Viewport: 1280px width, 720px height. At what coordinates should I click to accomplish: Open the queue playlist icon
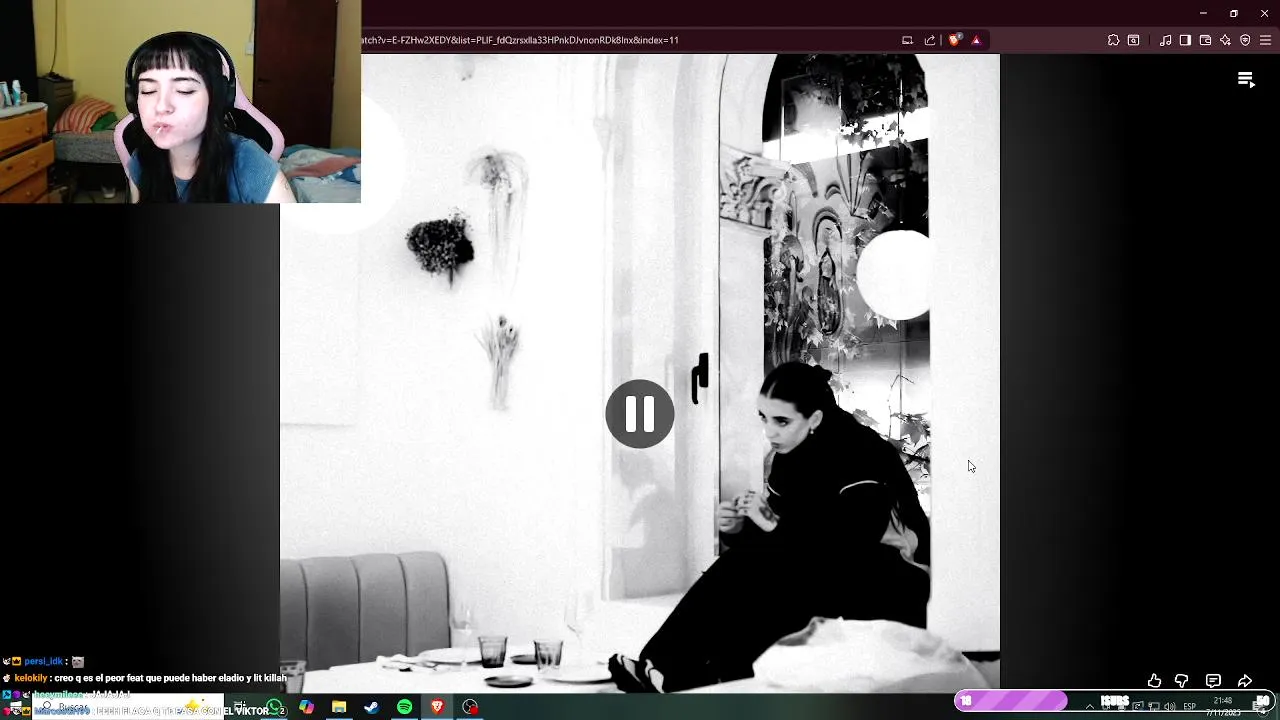click(x=1246, y=80)
